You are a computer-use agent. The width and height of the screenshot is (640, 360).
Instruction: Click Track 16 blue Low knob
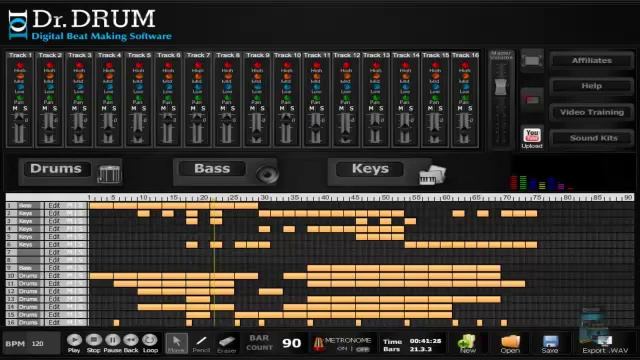point(465,87)
